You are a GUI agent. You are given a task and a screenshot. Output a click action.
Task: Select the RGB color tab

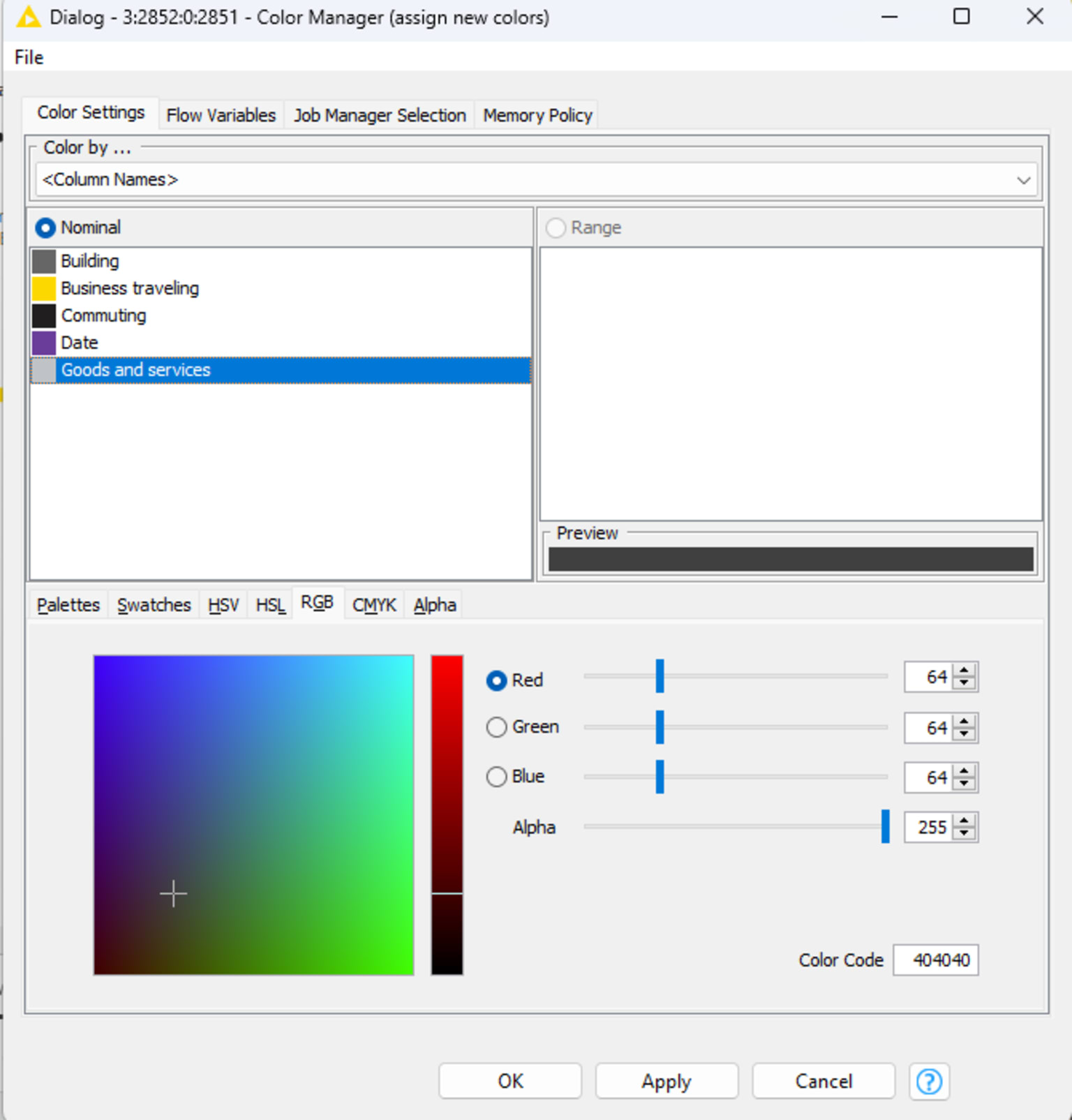coord(318,602)
